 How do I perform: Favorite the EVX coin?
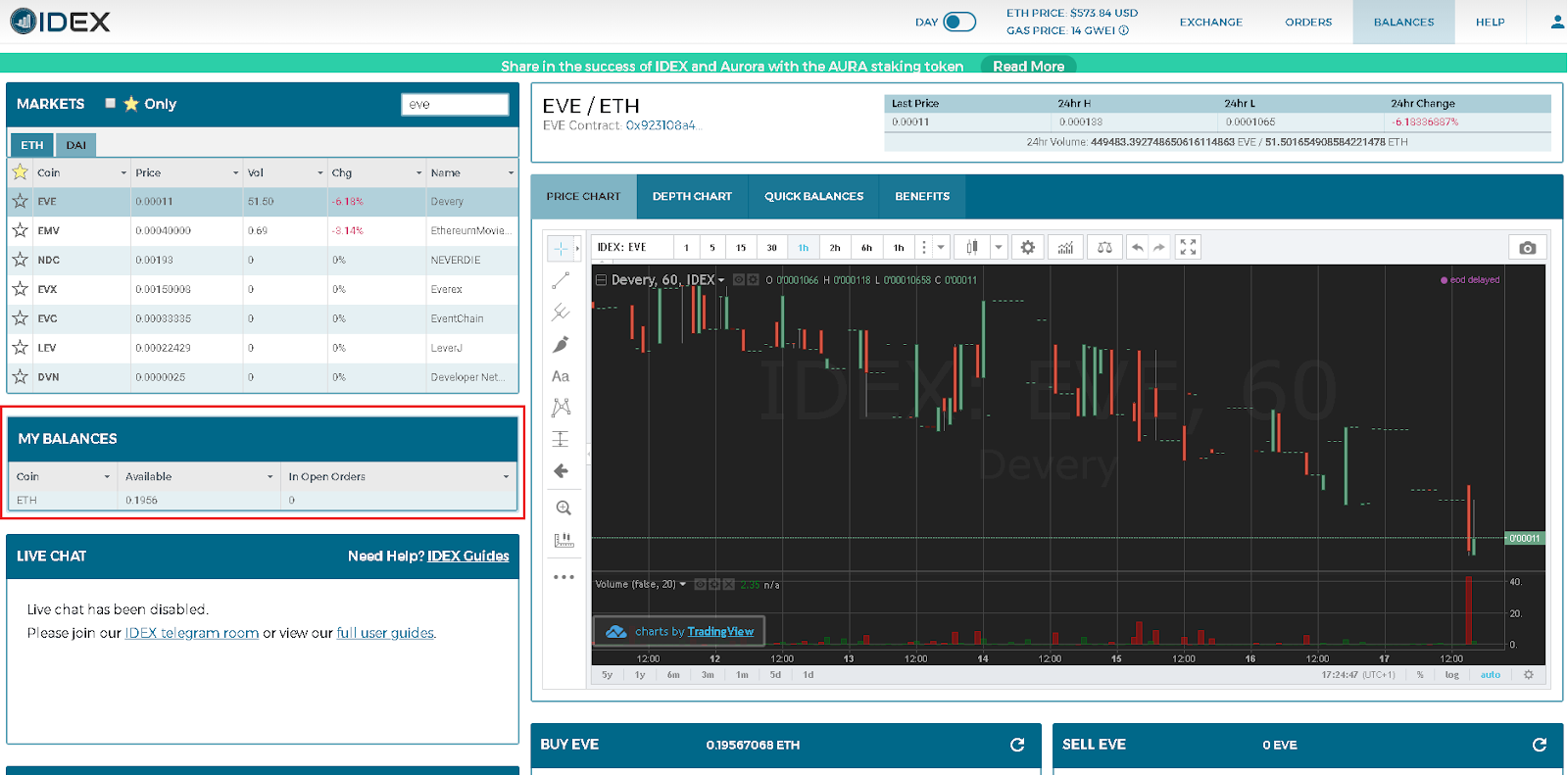(20, 289)
